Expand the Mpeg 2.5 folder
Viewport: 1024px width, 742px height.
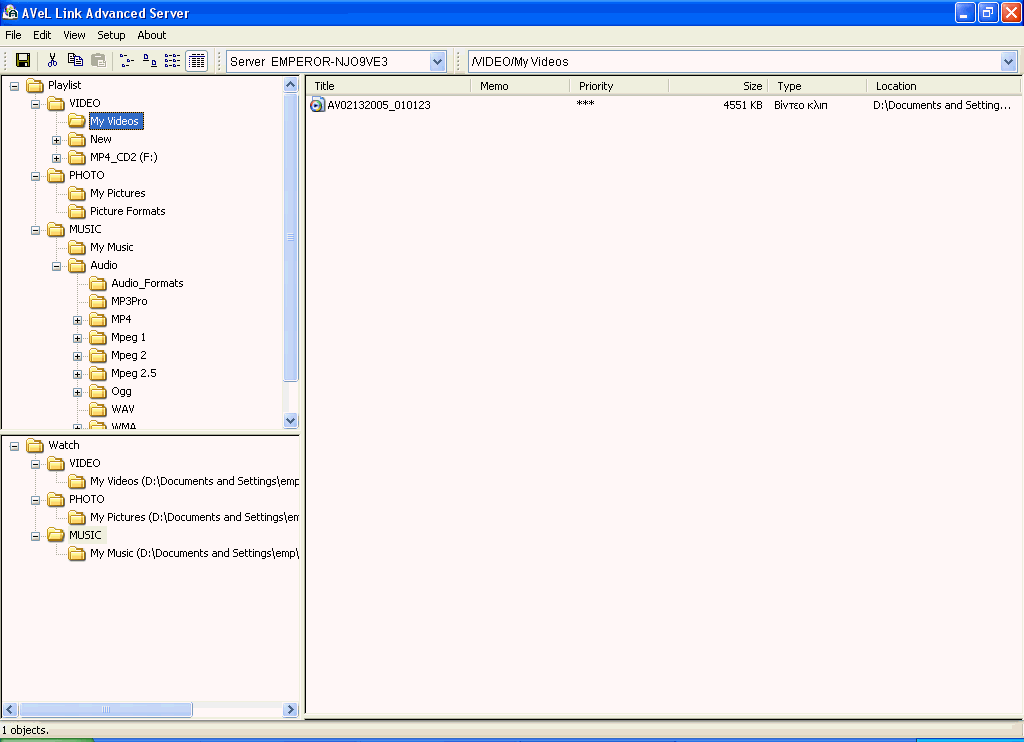tap(77, 374)
